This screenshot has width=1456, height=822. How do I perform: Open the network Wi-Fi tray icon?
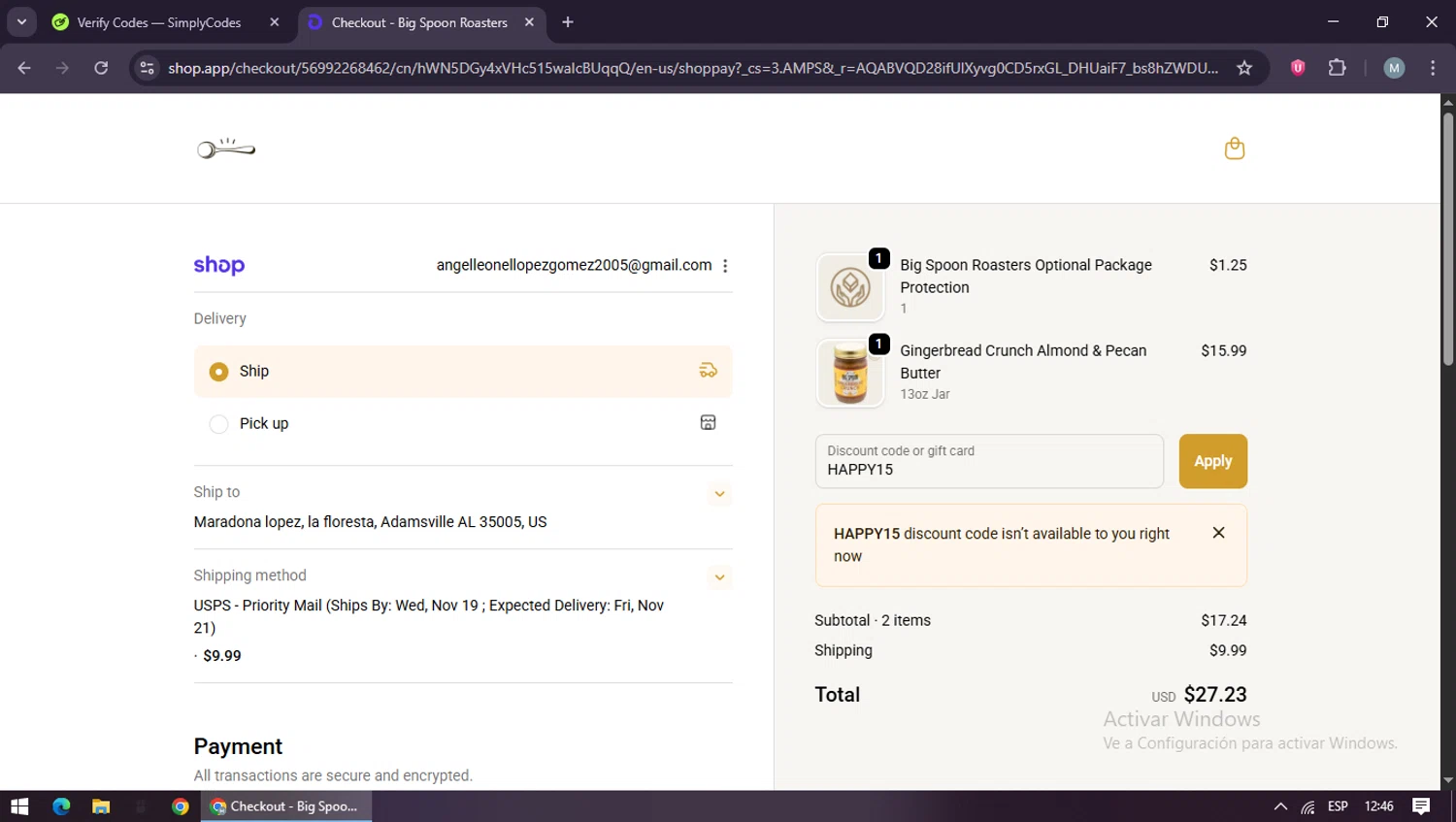click(x=1308, y=806)
